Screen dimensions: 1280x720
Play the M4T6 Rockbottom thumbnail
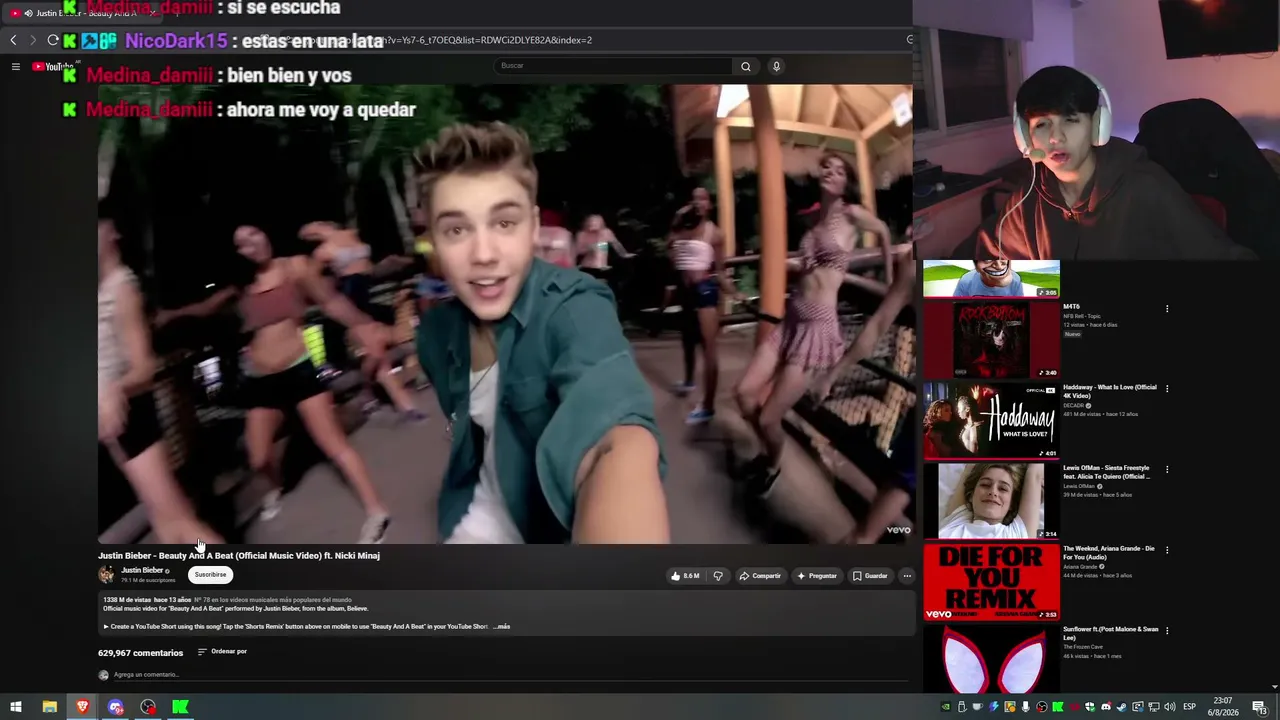[991, 339]
